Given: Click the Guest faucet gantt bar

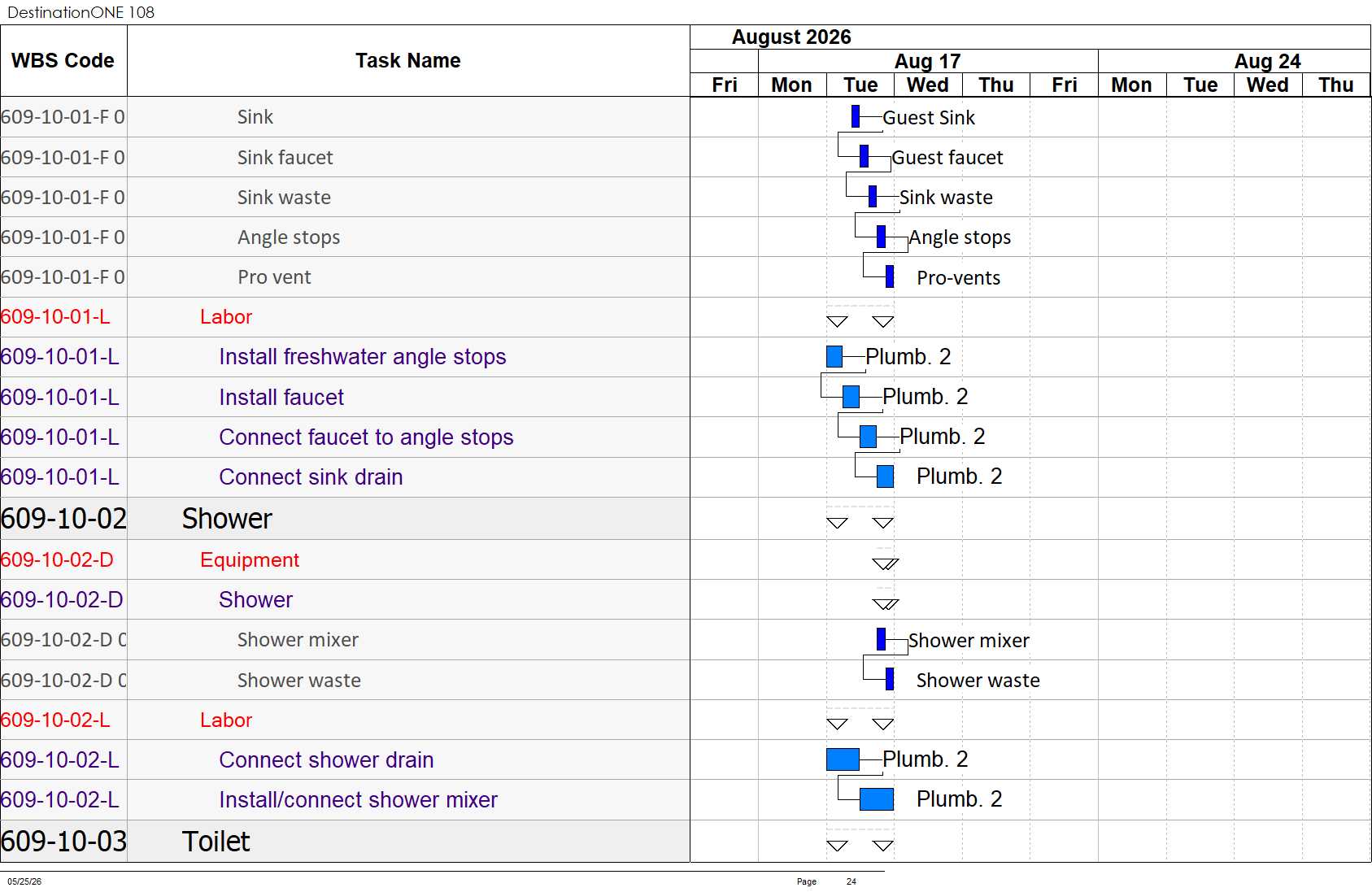Looking at the screenshot, I should (x=864, y=156).
